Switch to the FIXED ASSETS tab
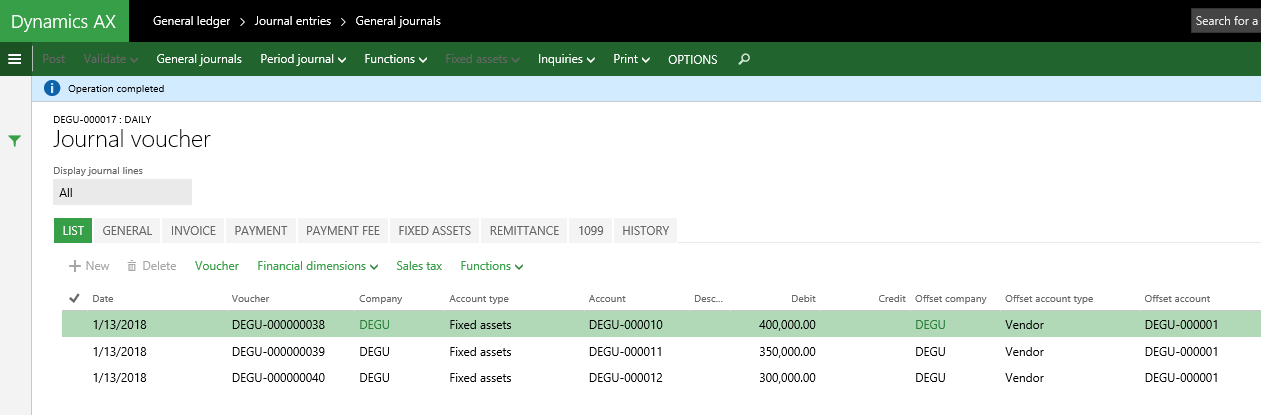Viewport: 1261px width, 415px height. pyautogui.click(x=434, y=230)
